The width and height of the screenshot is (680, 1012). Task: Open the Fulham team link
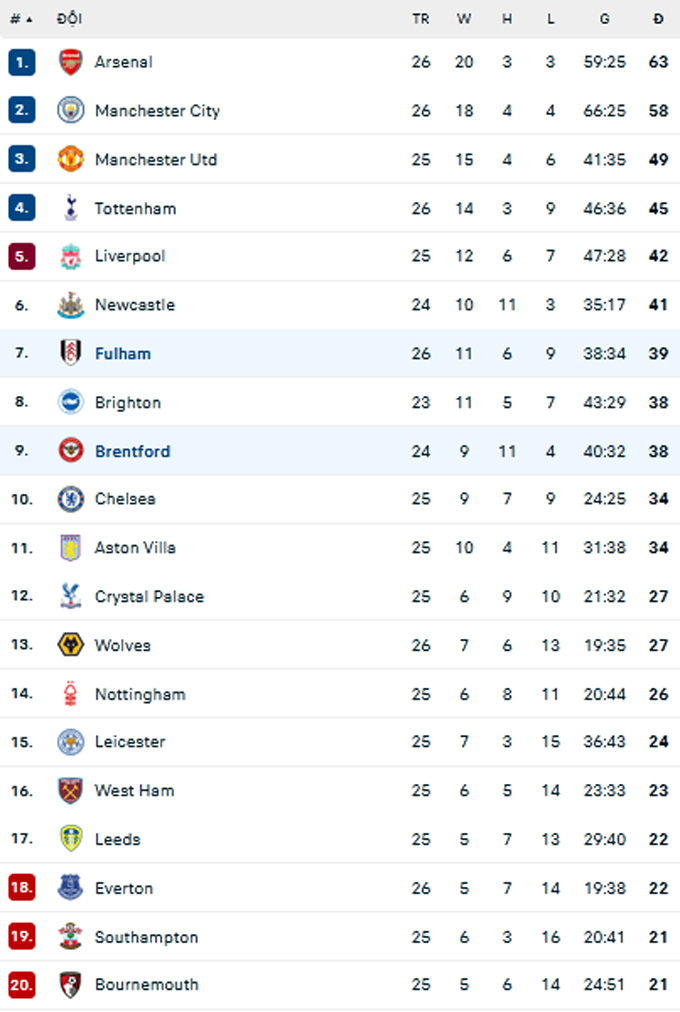coord(123,354)
